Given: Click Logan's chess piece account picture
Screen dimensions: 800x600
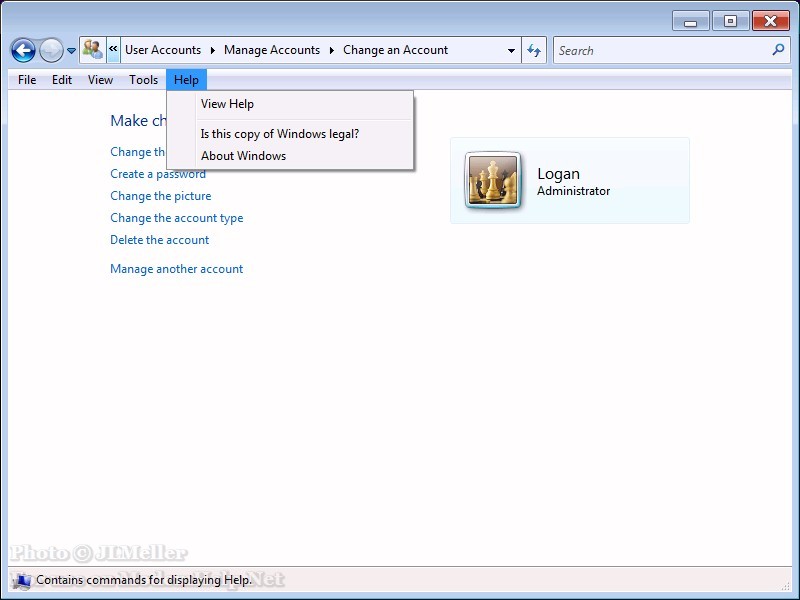Looking at the screenshot, I should pos(493,181).
